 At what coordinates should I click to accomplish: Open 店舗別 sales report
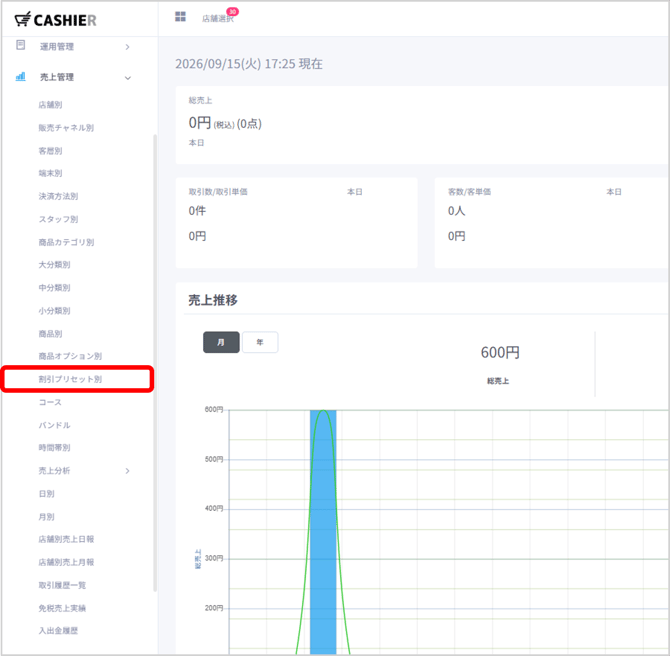[x=50, y=105]
